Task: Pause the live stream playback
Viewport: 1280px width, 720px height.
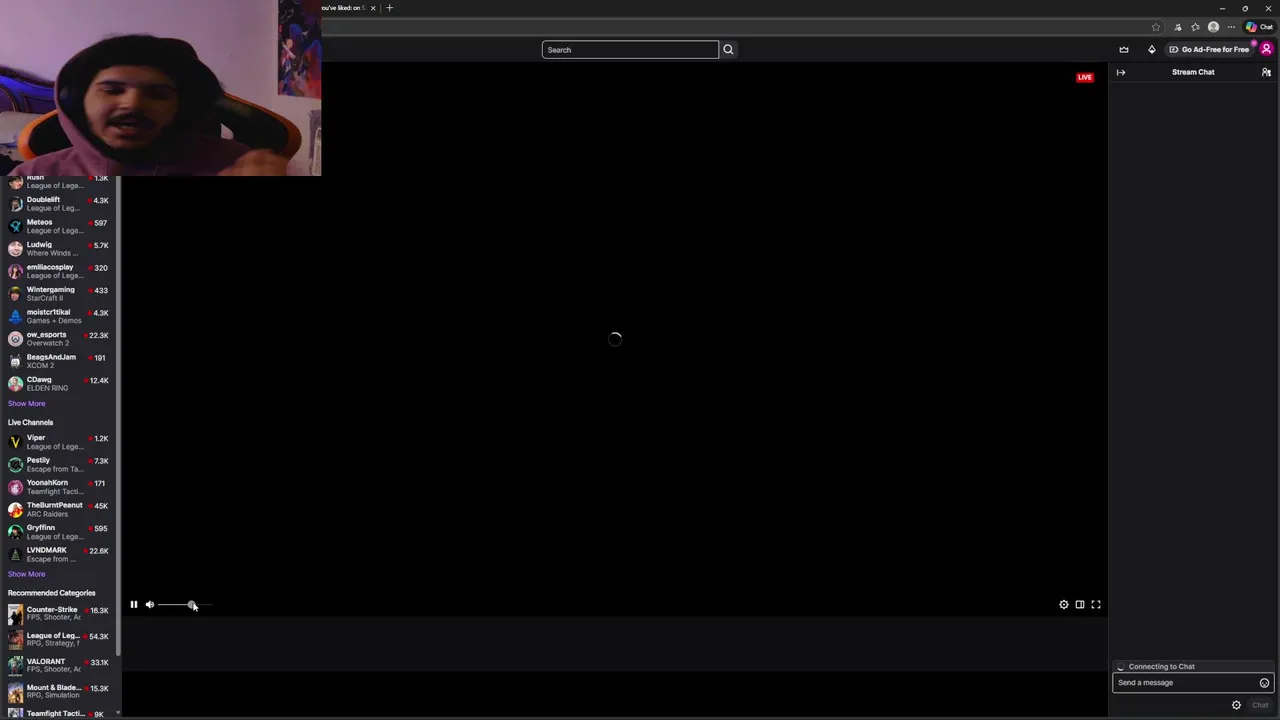Action: click(133, 604)
